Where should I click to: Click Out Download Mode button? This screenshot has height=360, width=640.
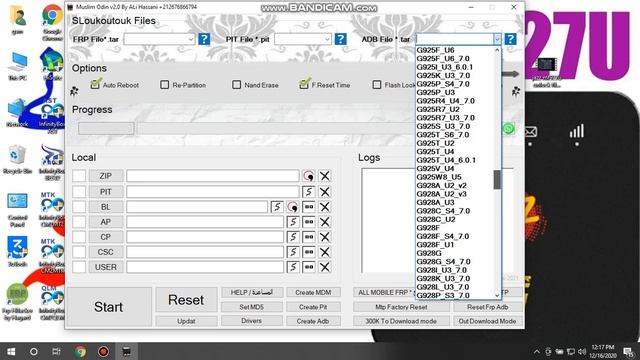point(487,321)
